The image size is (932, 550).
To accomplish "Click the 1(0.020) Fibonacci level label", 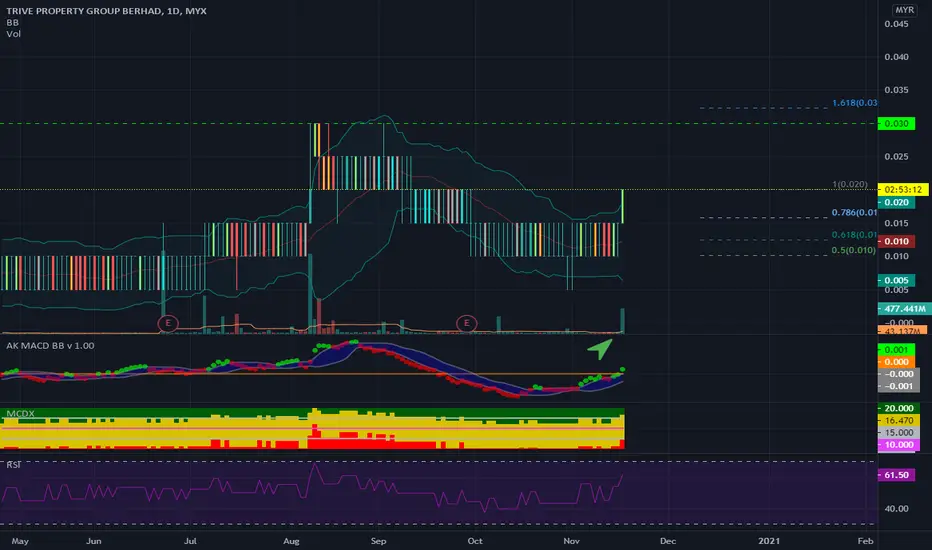I will (849, 184).
